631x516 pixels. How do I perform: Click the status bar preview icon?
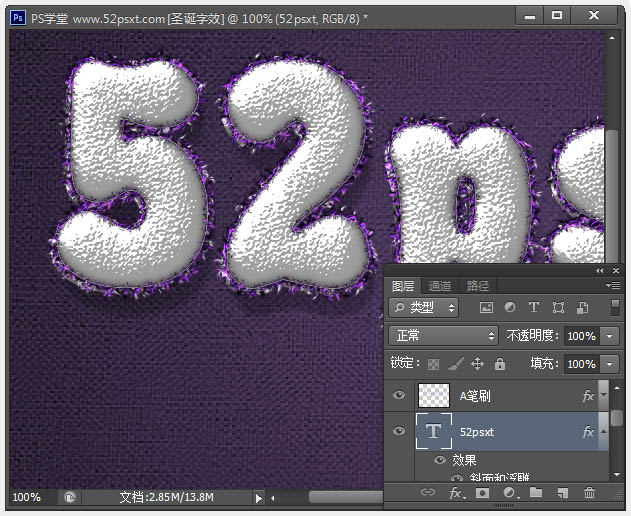point(70,498)
